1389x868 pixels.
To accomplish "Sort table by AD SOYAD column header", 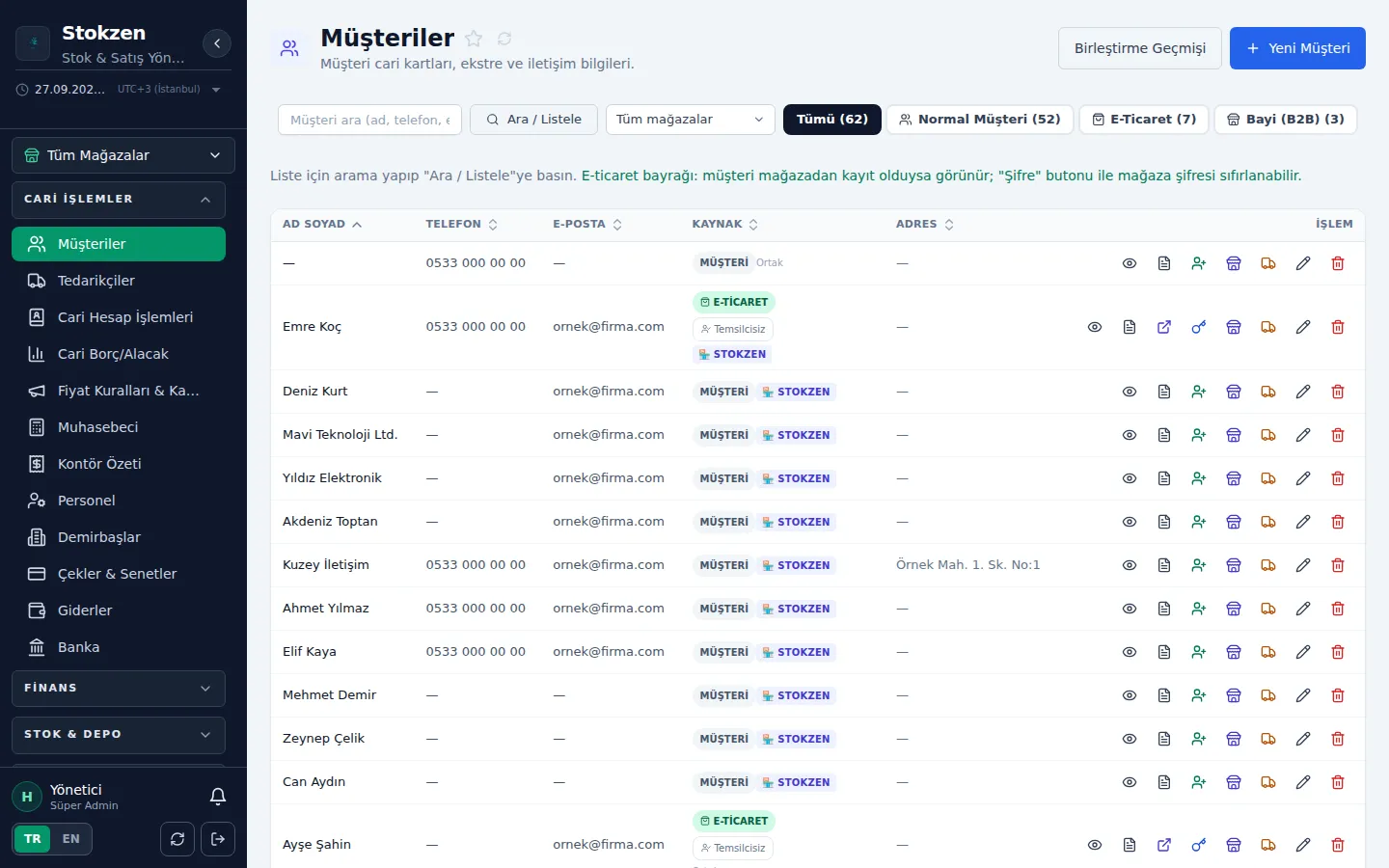I will tap(322, 224).
